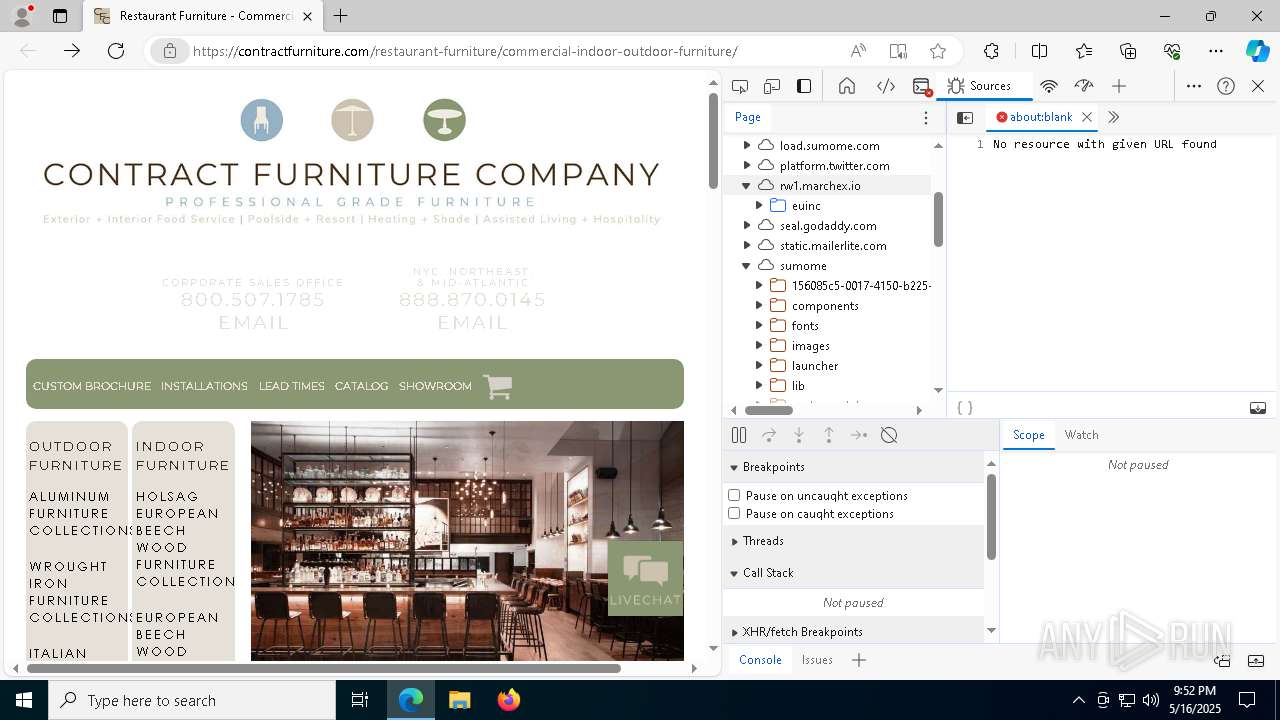The image size is (1280, 720).
Task: Add this page to favorites star
Action: tap(938, 51)
